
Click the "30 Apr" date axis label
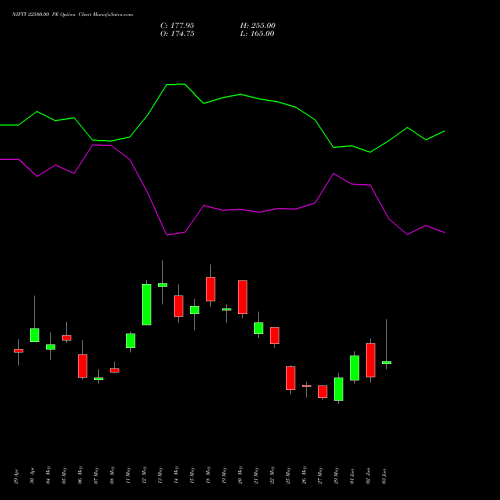(32, 476)
